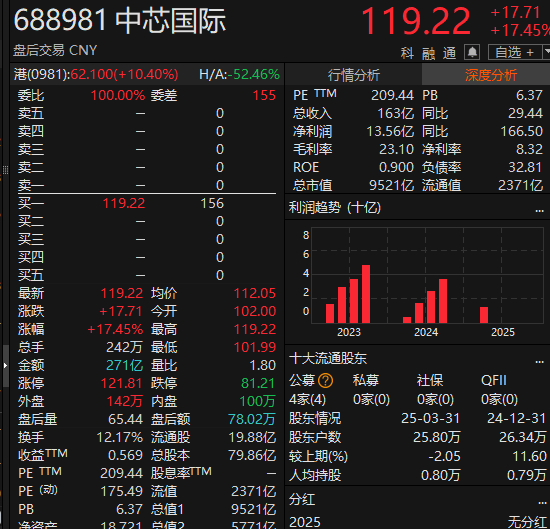Click the left sidebar expand arrow

pyautogui.click(x=5, y=366)
